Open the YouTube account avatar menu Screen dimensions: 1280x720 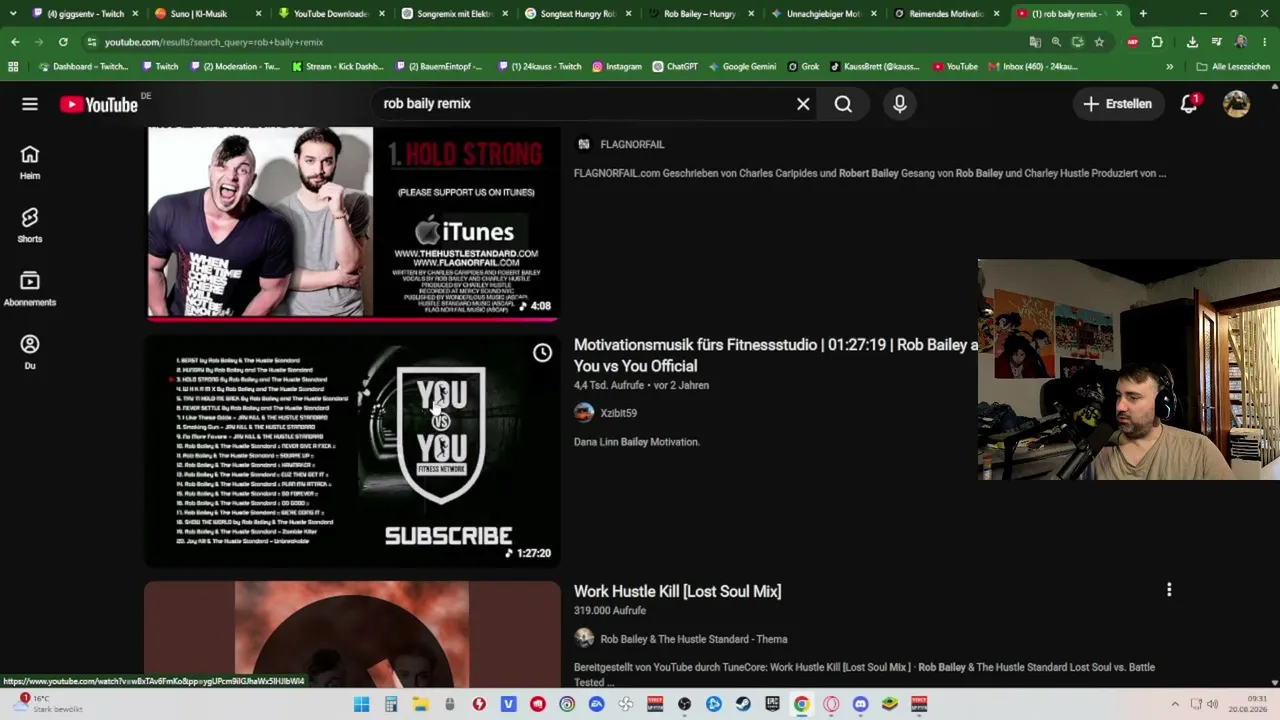point(1237,104)
